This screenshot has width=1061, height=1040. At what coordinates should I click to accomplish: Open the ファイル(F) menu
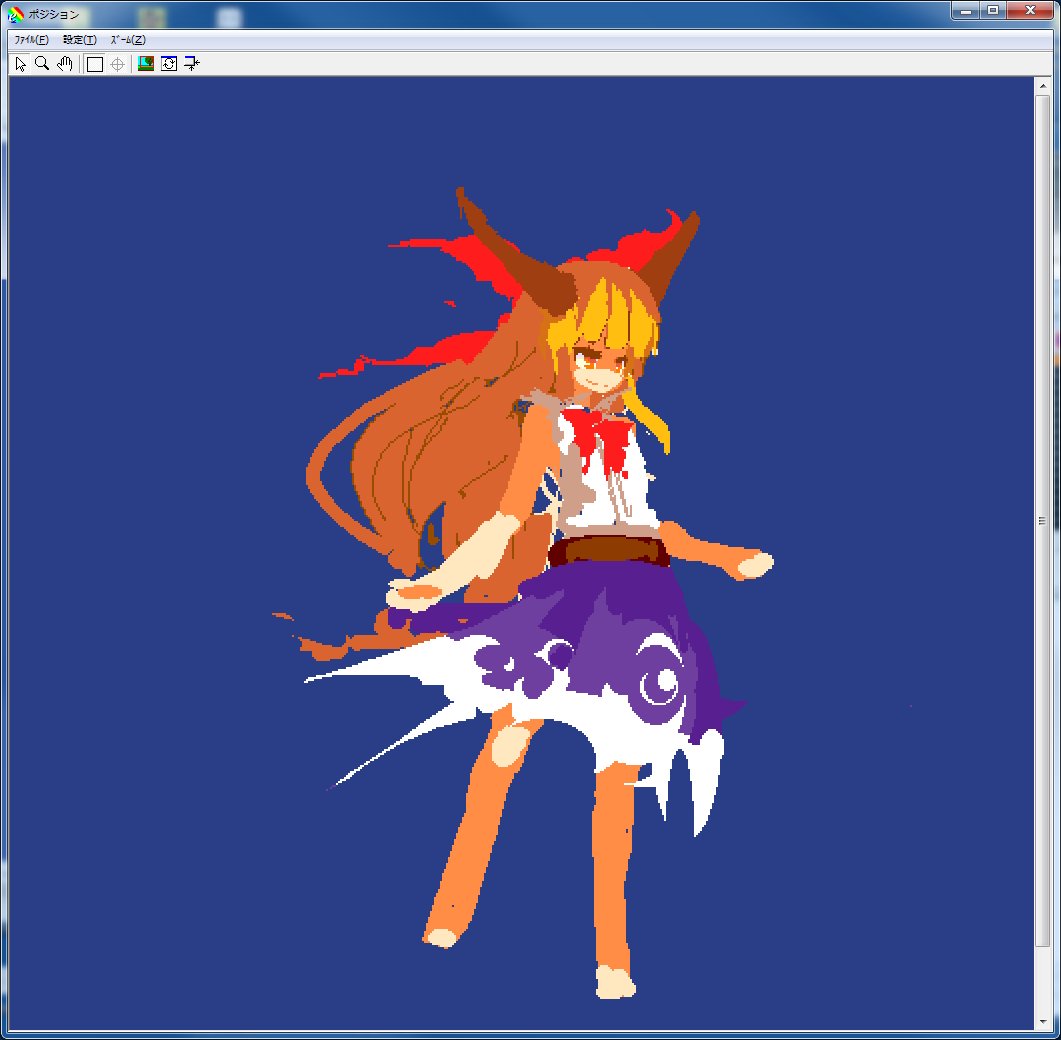32,40
